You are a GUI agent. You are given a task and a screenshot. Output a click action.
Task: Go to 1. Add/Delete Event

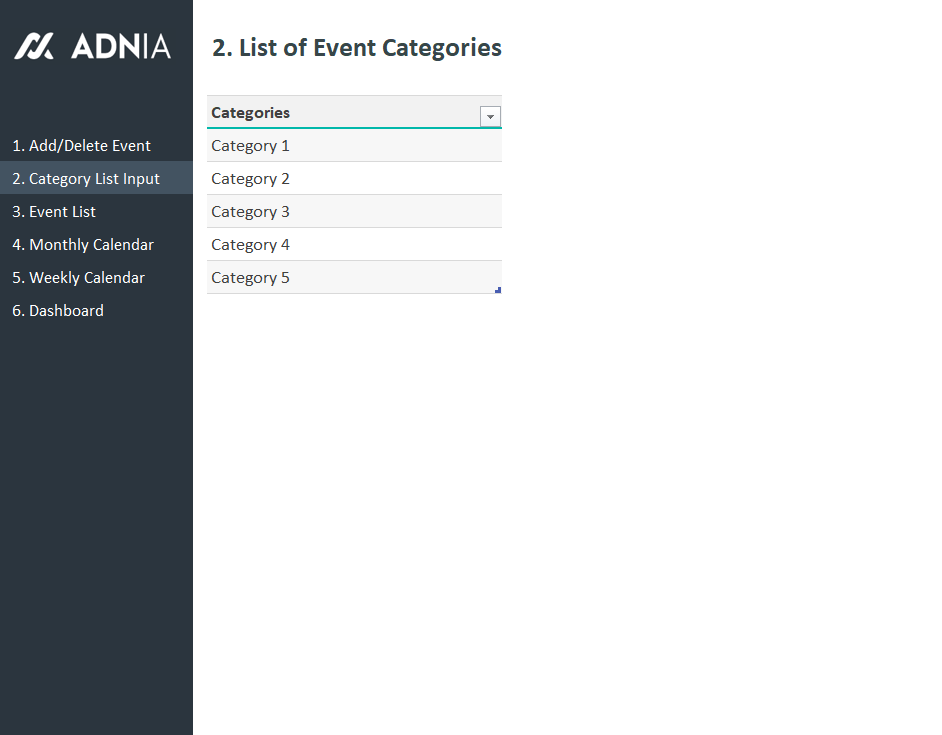[x=81, y=146]
